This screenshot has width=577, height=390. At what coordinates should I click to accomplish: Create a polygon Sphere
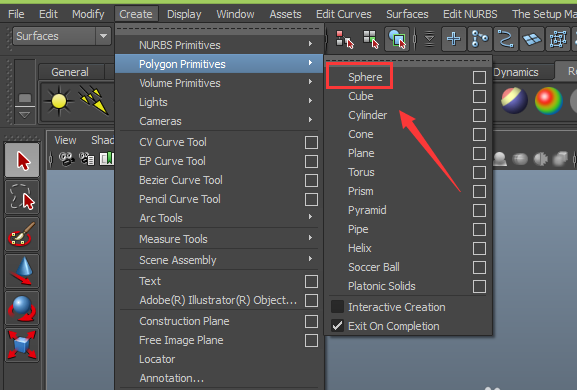365,77
